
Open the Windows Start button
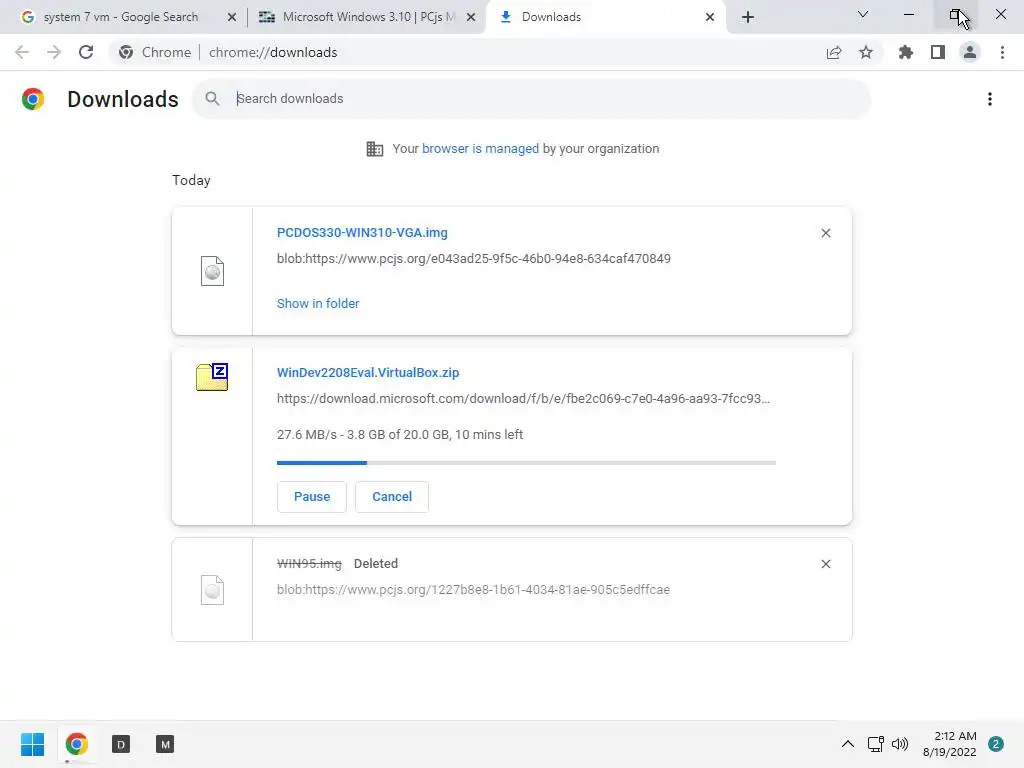pyautogui.click(x=32, y=744)
